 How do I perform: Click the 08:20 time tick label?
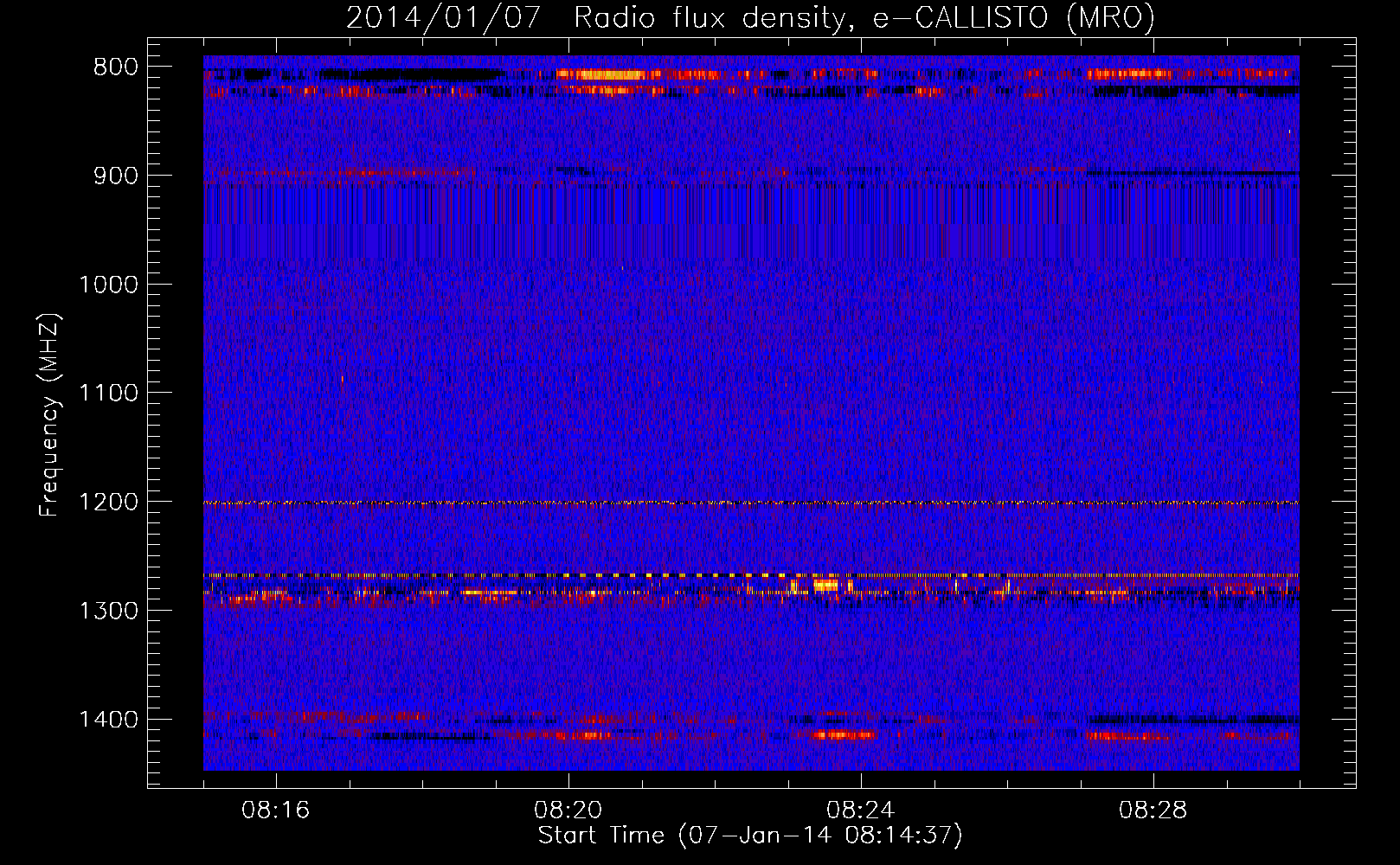point(568,811)
